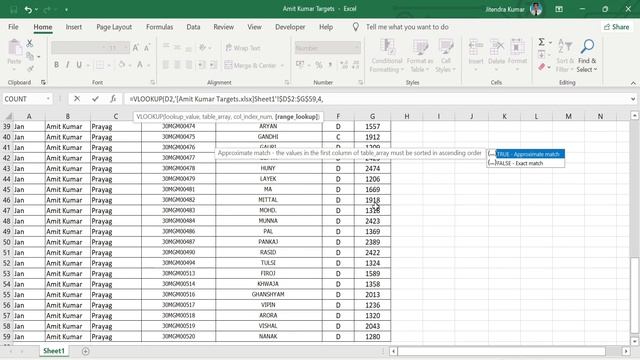640x360 pixels.
Task: Toggle Bold formatting
Action: coord(56,64)
